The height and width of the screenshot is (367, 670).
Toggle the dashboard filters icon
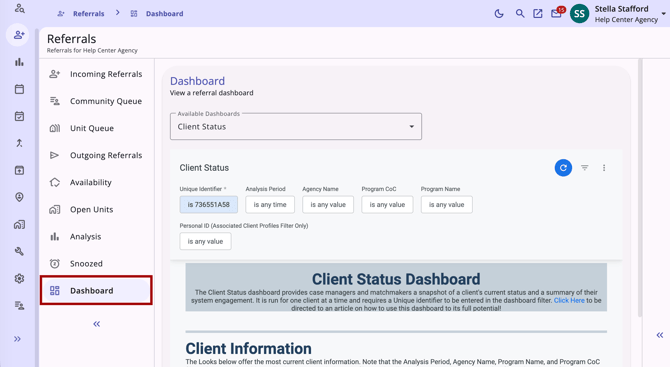click(585, 168)
